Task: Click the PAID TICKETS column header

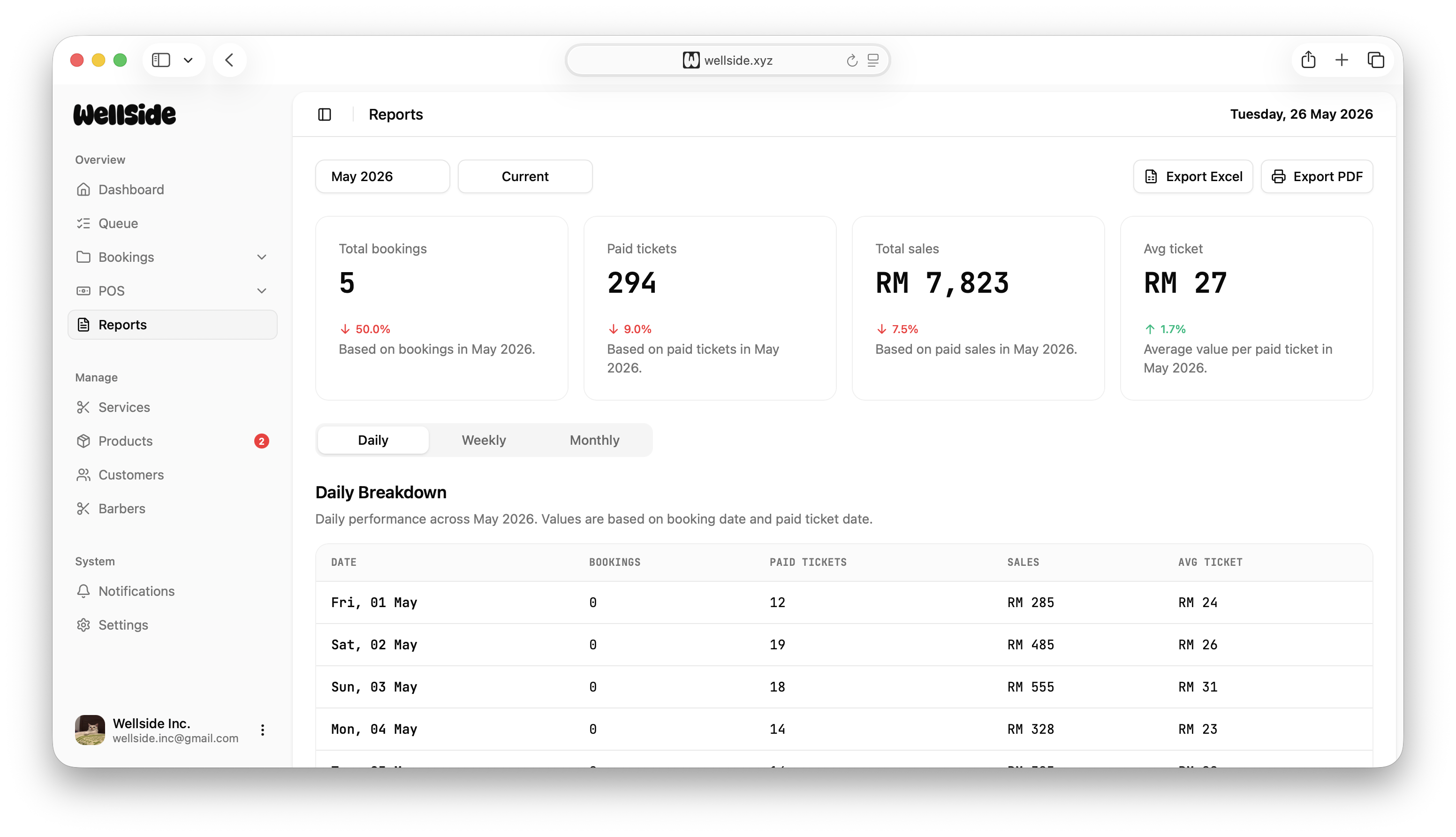Action: (808, 562)
